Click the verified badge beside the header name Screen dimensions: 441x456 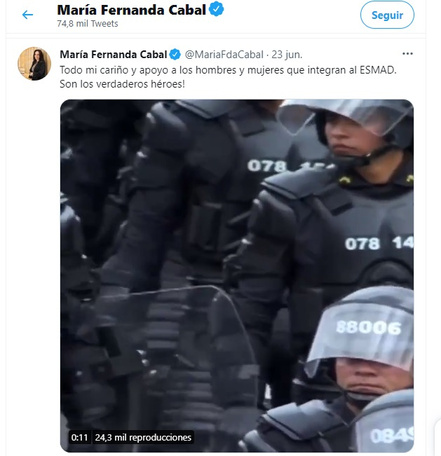(x=216, y=9)
